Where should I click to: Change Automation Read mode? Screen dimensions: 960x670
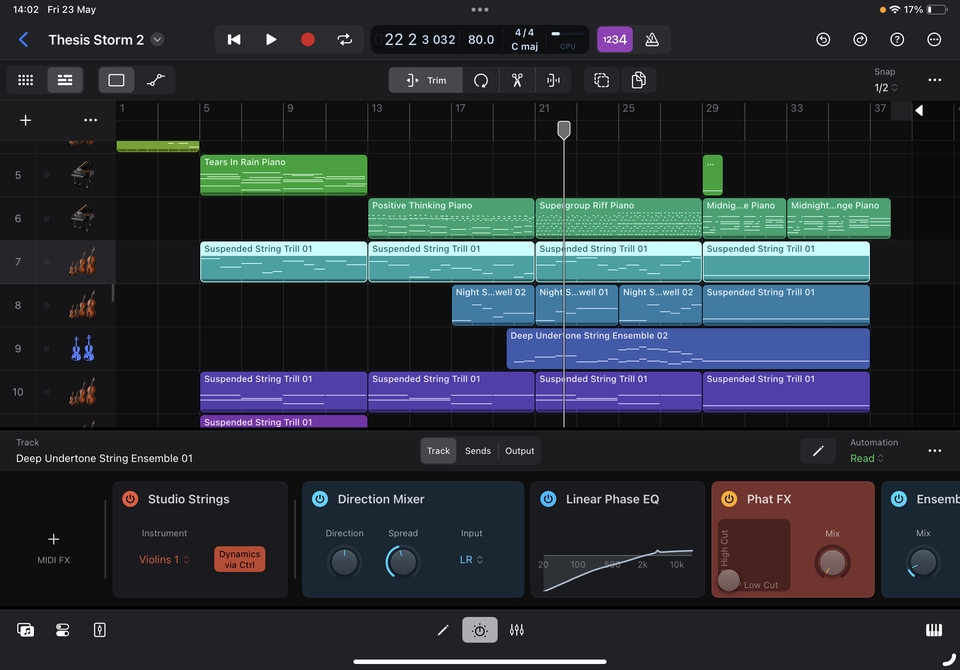pyautogui.click(x=866, y=458)
